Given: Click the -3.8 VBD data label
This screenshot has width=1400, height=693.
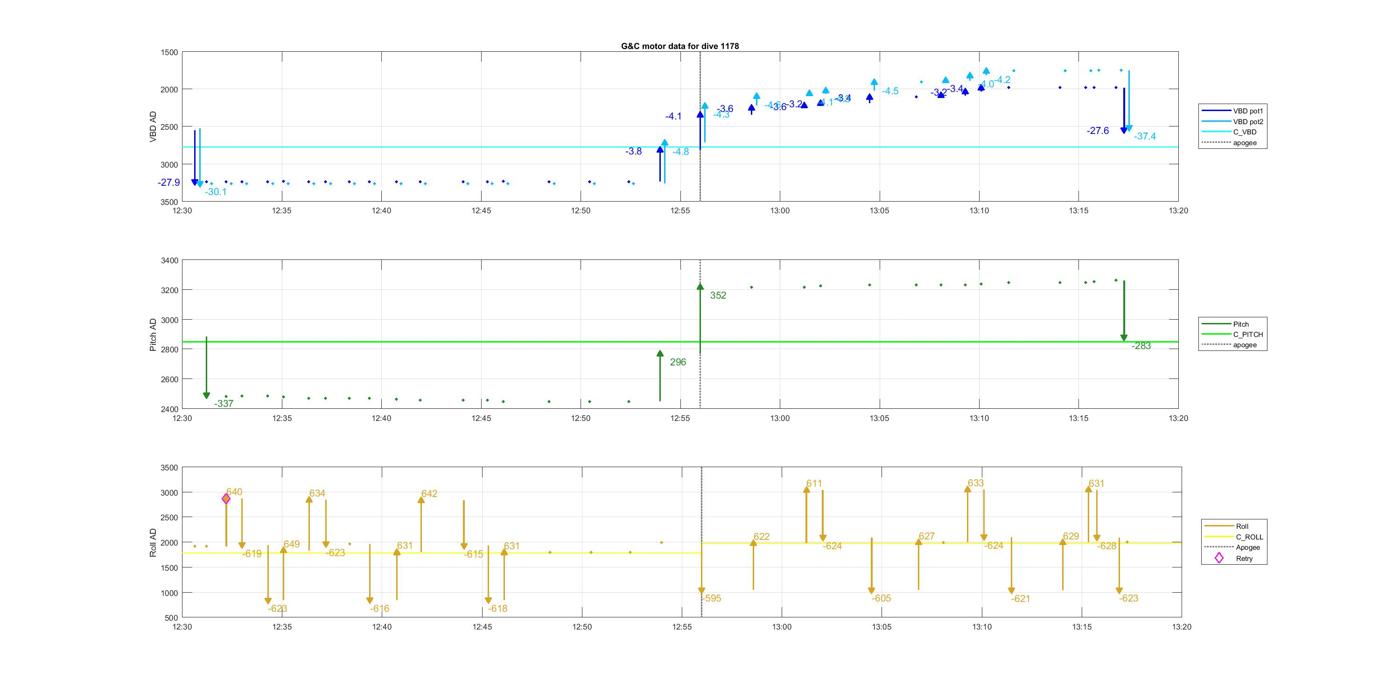Looking at the screenshot, I should 634,152.
